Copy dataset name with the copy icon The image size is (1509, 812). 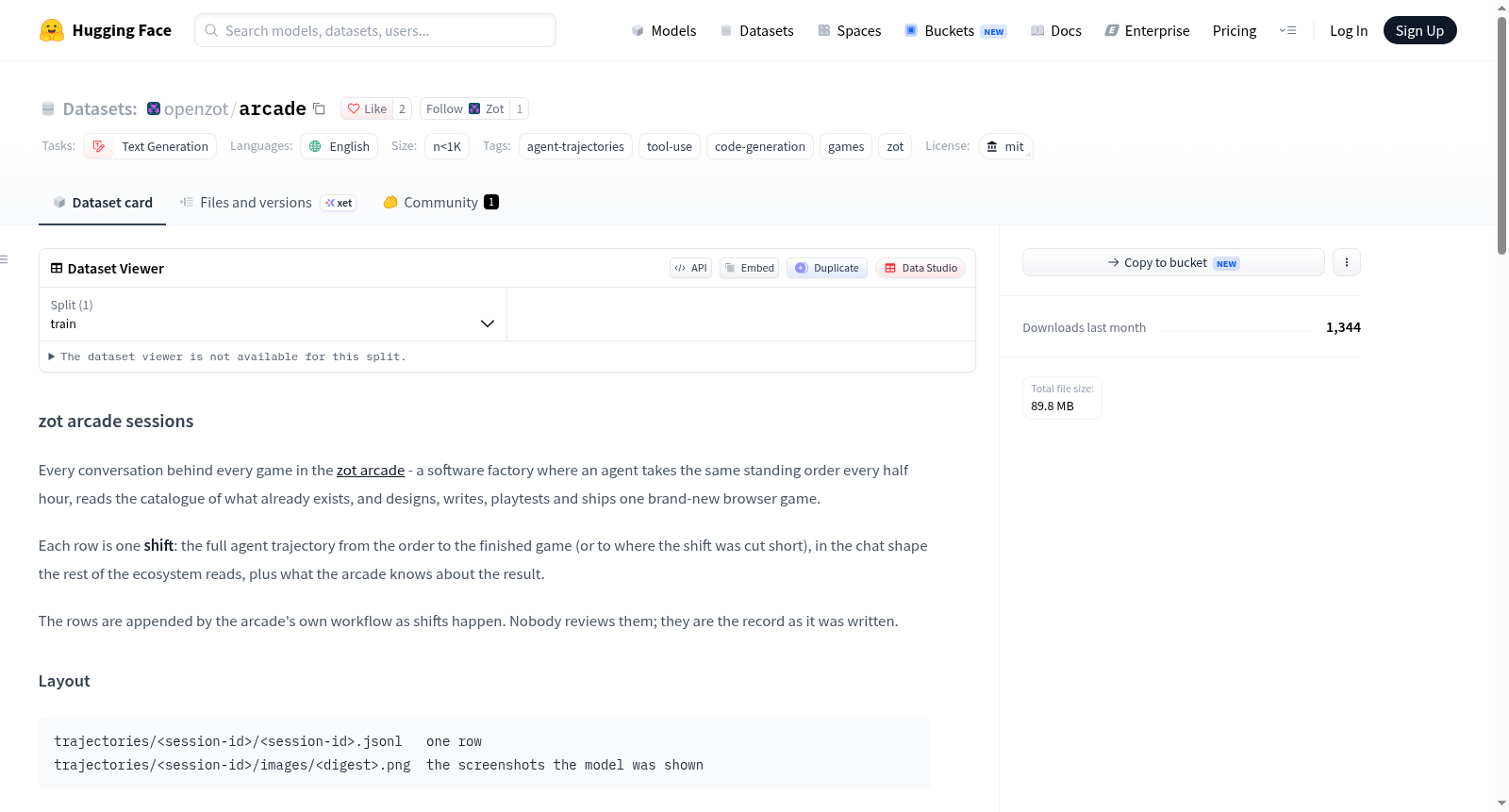[x=320, y=108]
